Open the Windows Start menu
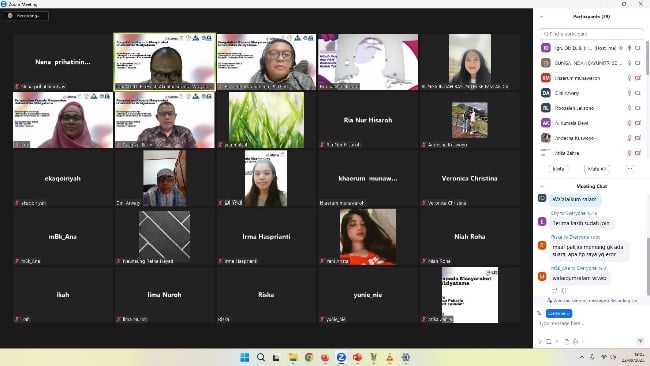The width and height of the screenshot is (650, 366). (245, 357)
